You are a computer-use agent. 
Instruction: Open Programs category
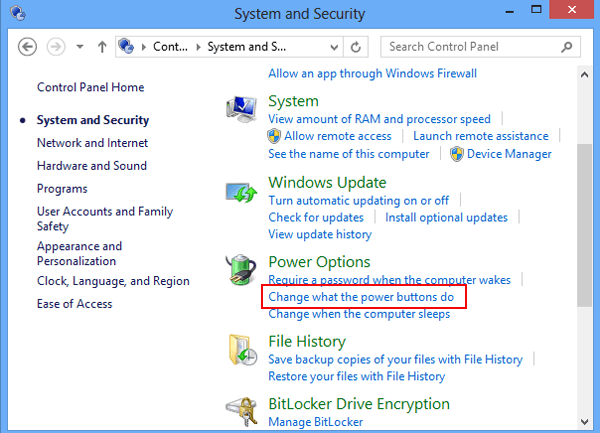(x=62, y=189)
